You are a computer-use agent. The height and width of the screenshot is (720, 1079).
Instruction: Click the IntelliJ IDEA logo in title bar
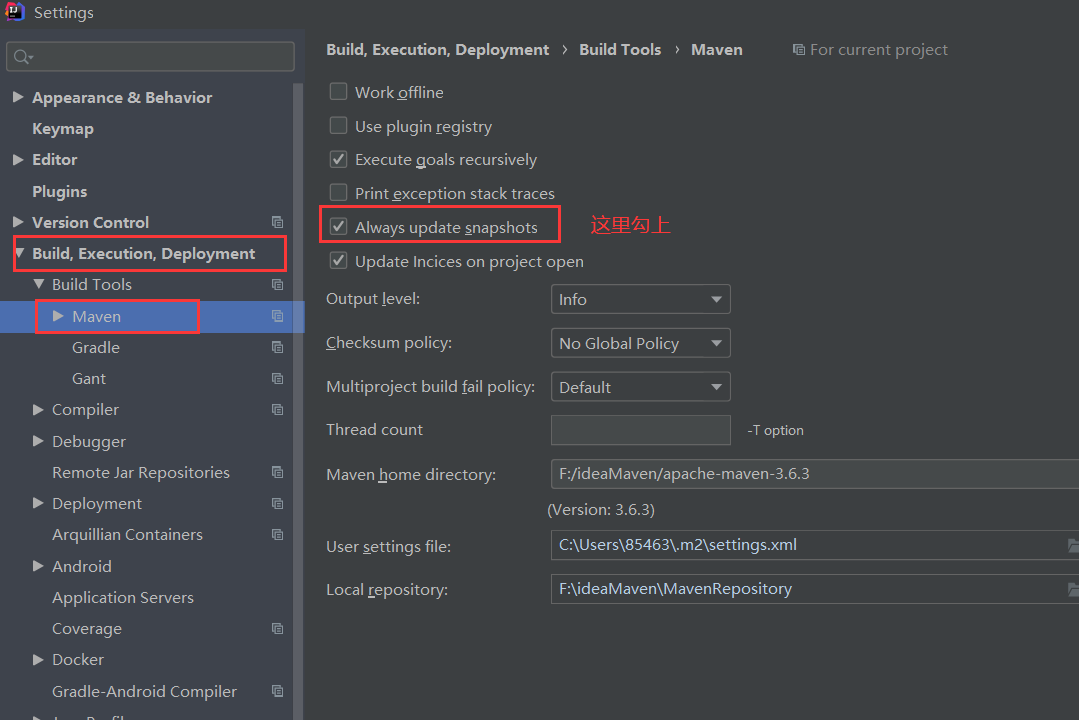pos(14,12)
